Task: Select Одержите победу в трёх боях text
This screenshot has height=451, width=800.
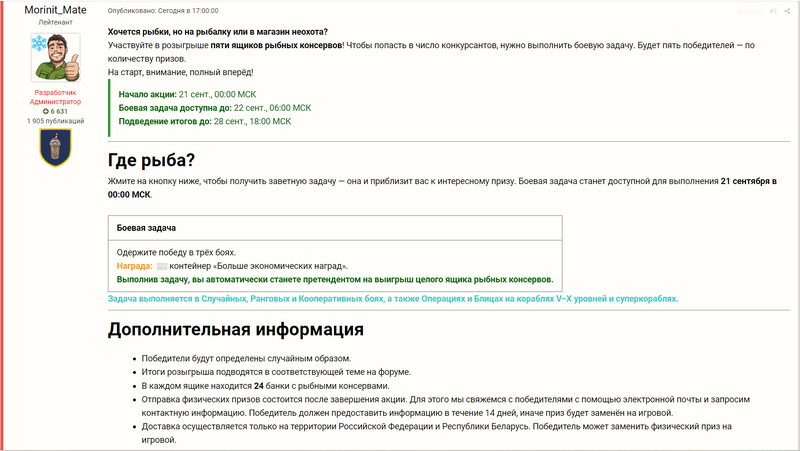Action: pos(176,253)
